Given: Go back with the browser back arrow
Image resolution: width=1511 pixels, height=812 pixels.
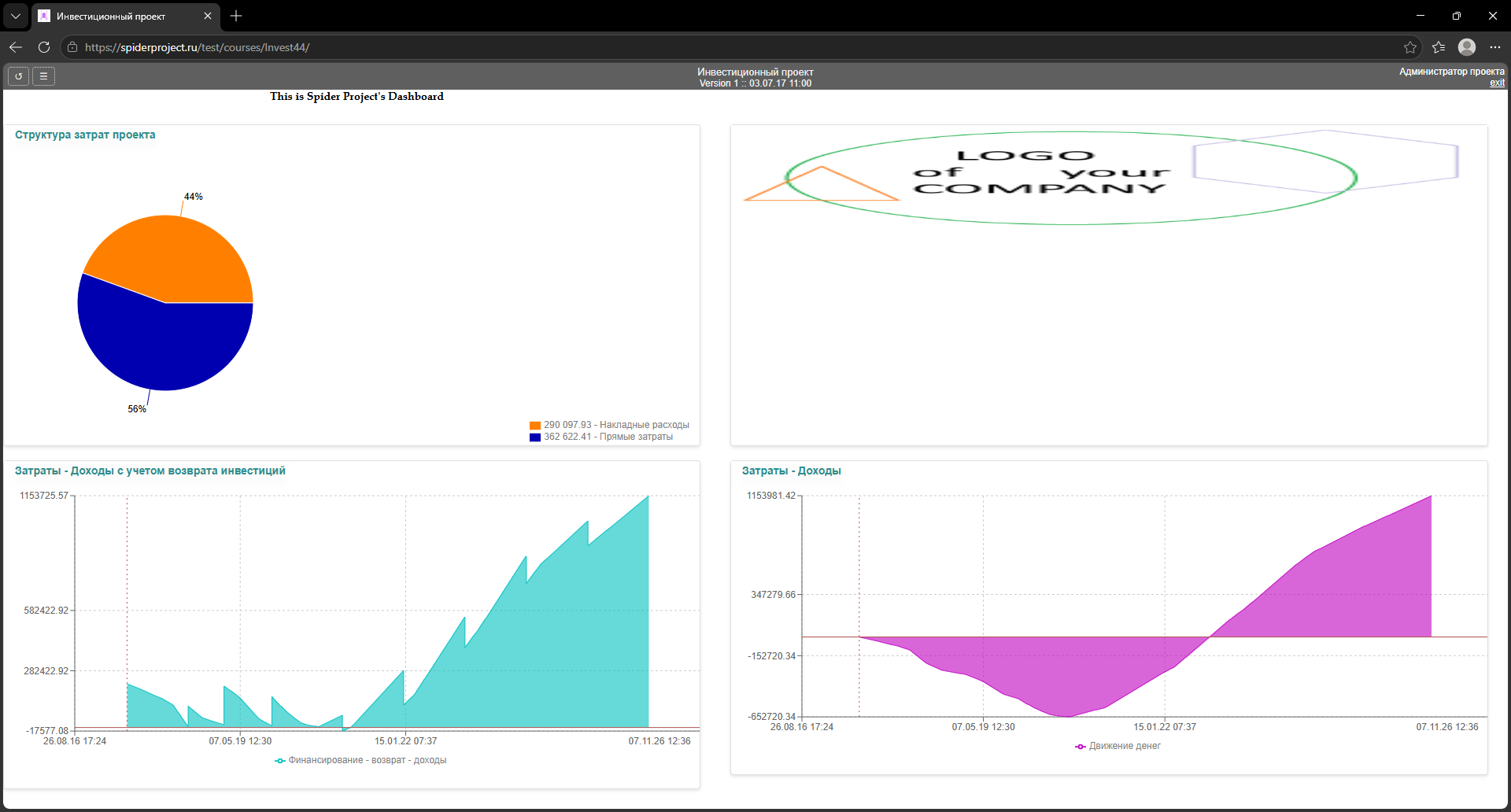Looking at the screenshot, I should pyautogui.click(x=16, y=47).
